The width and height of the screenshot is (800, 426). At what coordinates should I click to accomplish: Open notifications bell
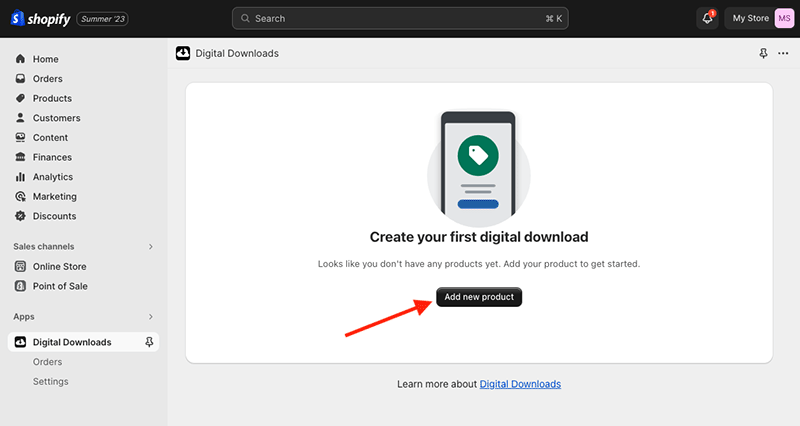[707, 18]
